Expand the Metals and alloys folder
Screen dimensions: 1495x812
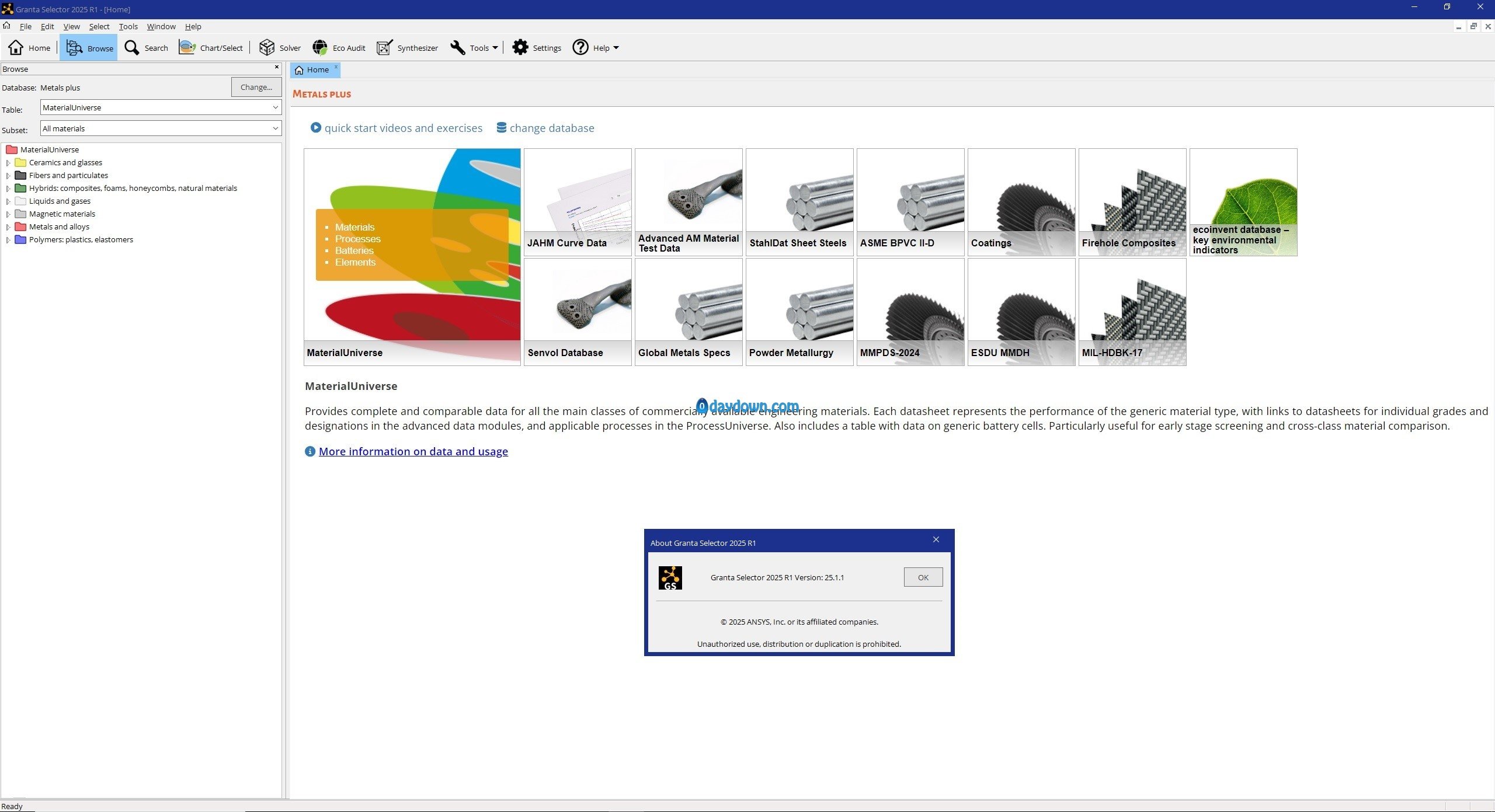click(x=8, y=227)
